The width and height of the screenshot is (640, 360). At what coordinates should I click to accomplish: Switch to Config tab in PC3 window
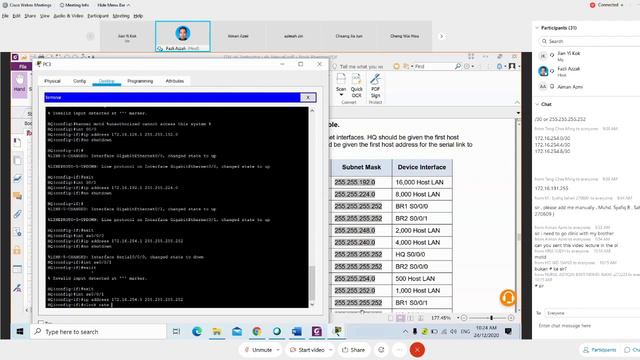click(79, 81)
